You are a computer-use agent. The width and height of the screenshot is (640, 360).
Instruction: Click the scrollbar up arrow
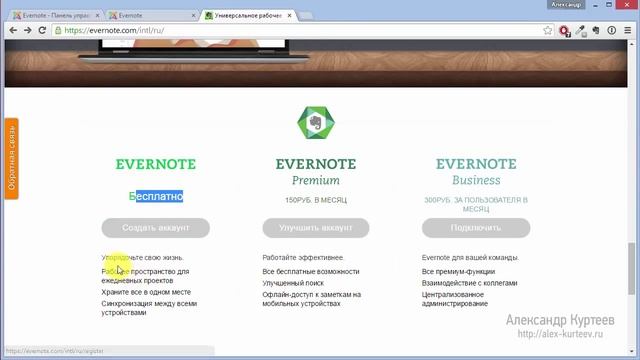[x=631, y=43]
